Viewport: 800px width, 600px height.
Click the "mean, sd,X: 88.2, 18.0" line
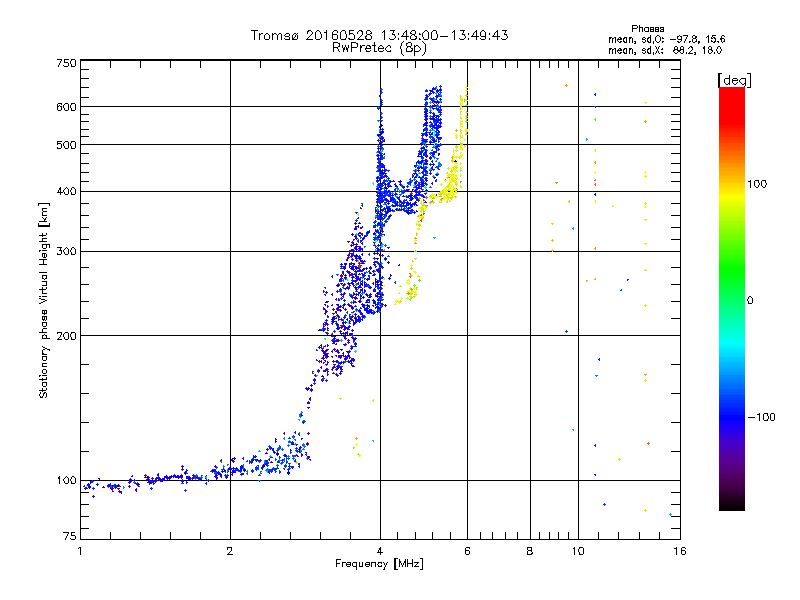[x=665, y=50]
